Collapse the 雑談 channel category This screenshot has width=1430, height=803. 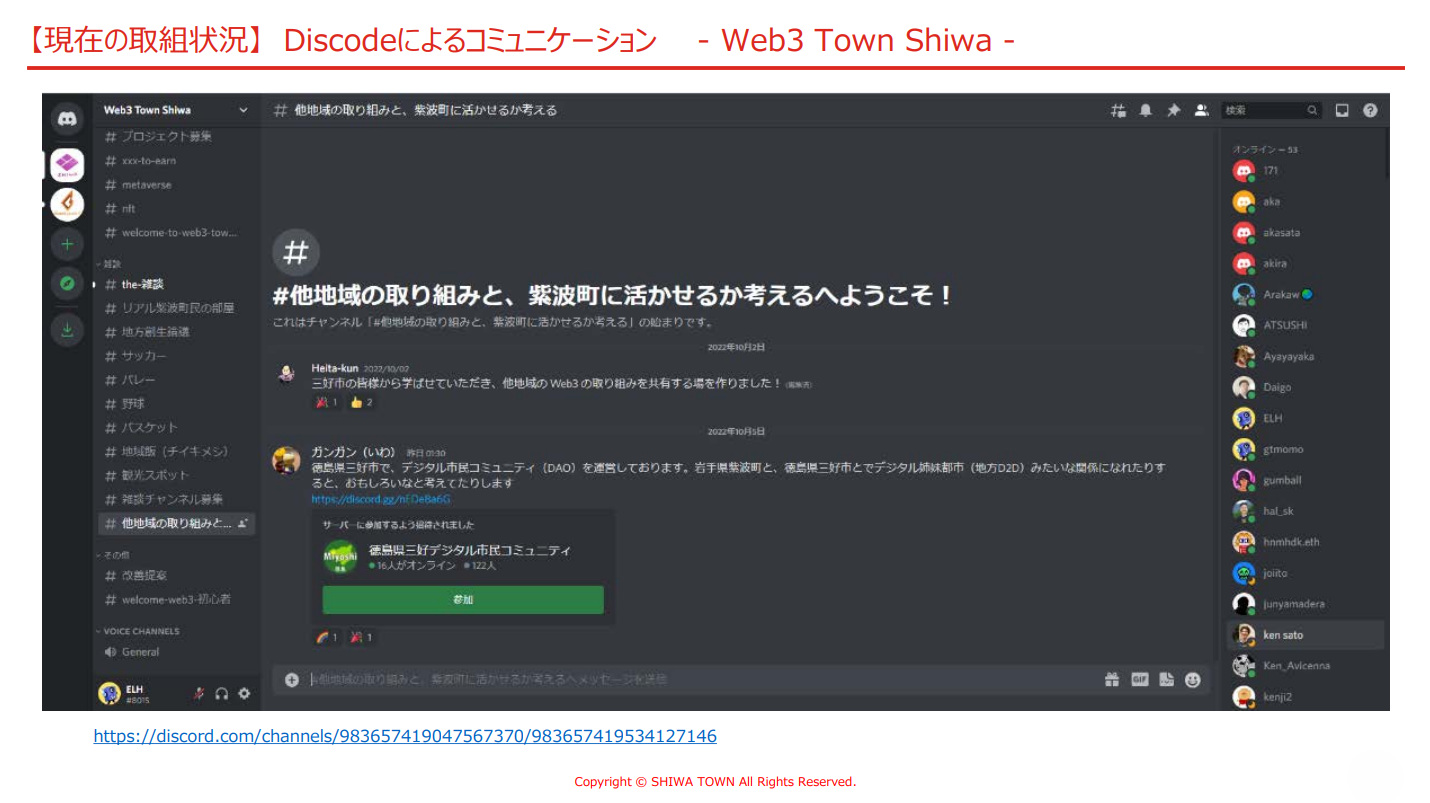click(110, 264)
